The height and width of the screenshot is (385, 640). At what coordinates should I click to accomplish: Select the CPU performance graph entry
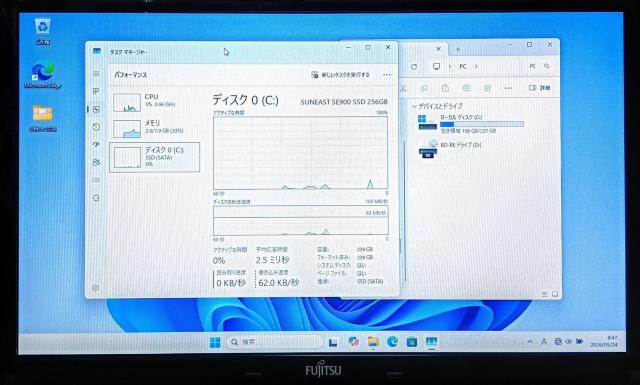(x=154, y=102)
